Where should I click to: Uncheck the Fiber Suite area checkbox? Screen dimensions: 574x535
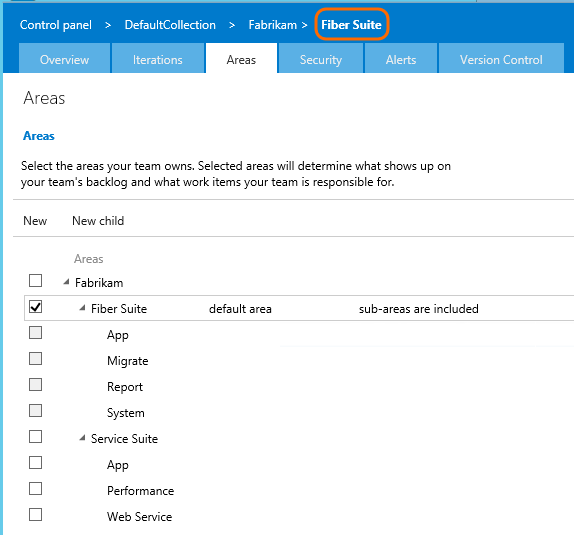[x=36, y=307]
